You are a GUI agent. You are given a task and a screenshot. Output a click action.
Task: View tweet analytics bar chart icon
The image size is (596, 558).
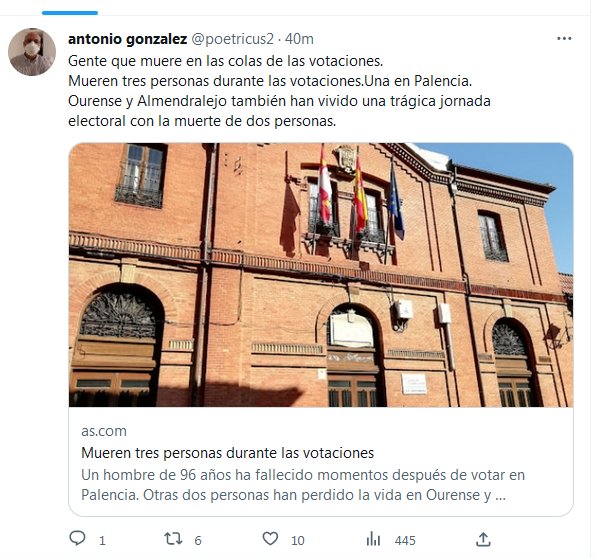point(373,539)
